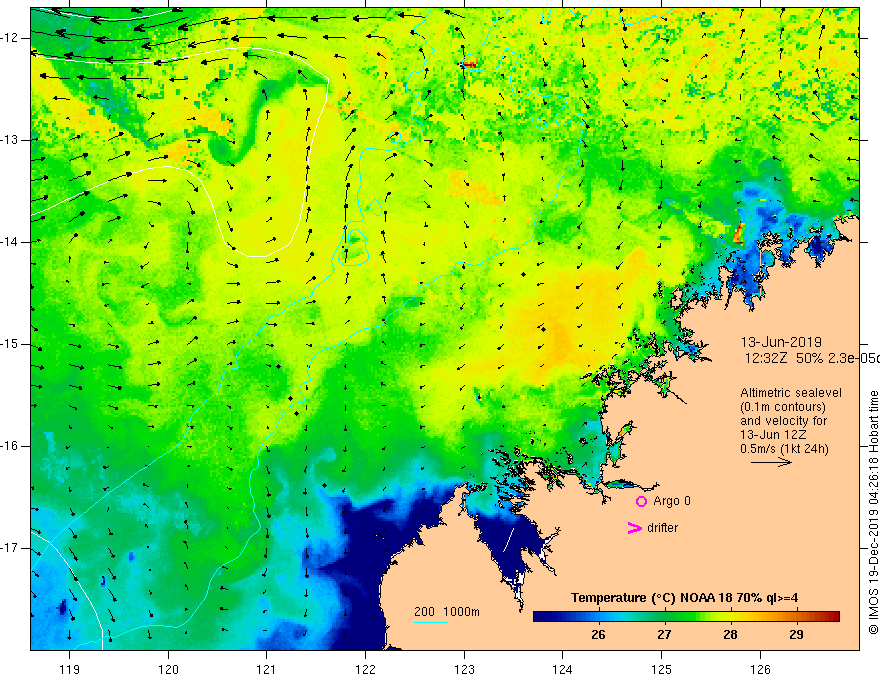The height and width of the screenshot is (680, 880).
Task: Click latitude axis label -12
Action: point(11,38)
